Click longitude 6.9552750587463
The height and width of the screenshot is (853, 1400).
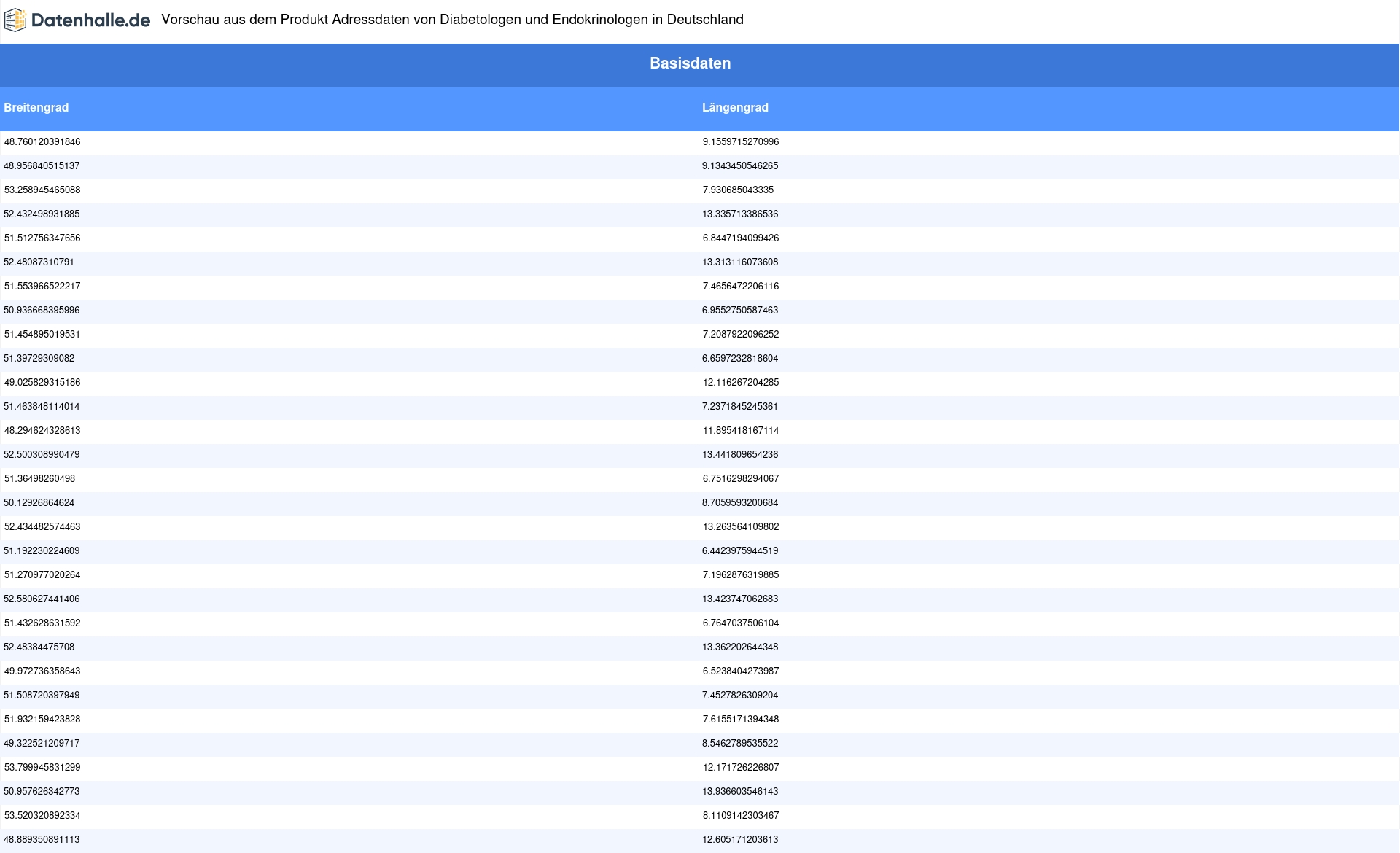click(x=740, y=311)
